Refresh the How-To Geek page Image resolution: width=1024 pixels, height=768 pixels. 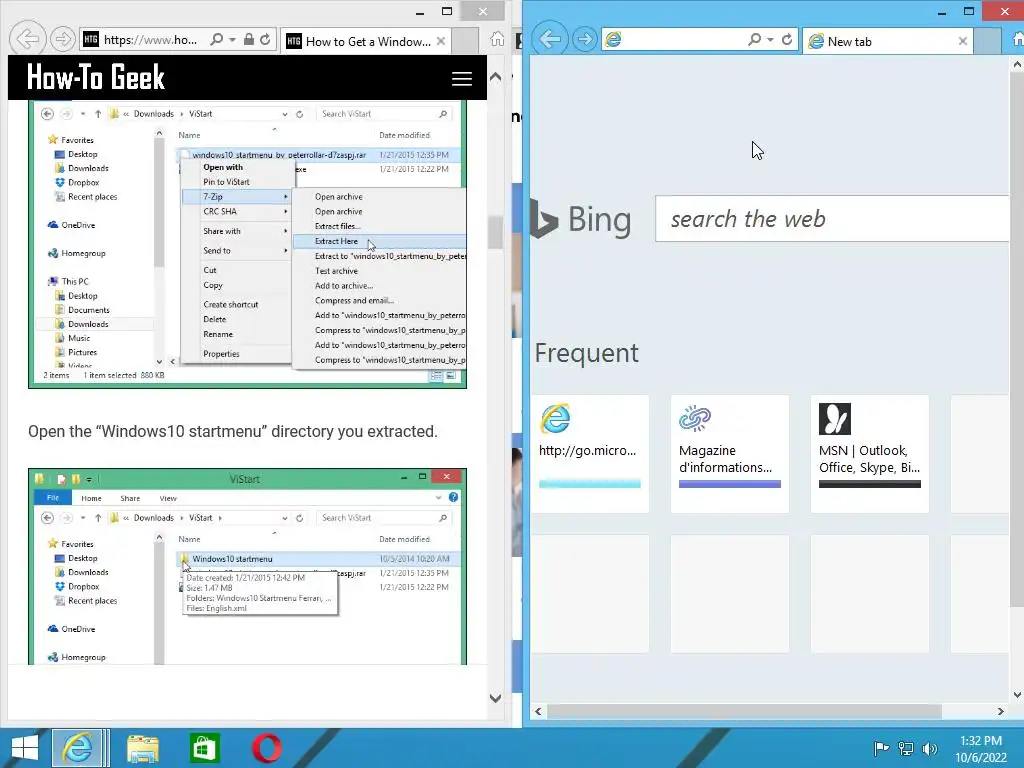[x=265, y=40]
